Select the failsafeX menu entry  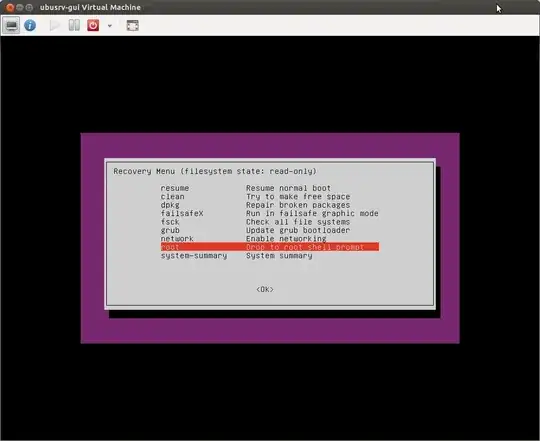point(182,213)
